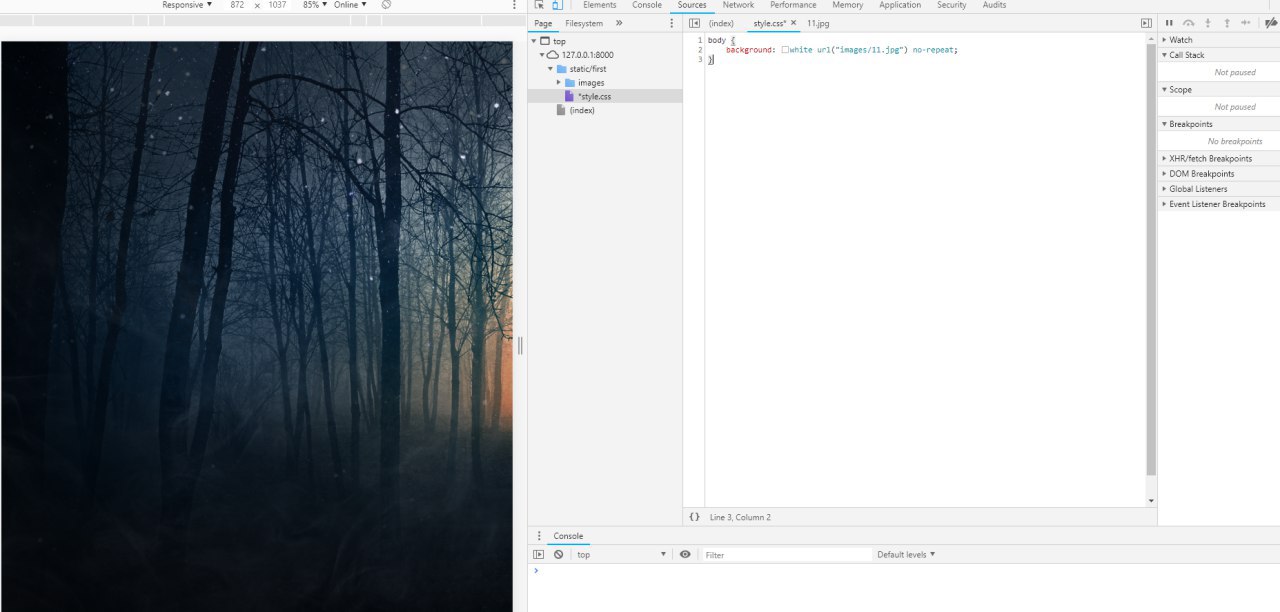The height and width of the screenshot is (612, 1280).
Task: Open the Security tab
Action: coord(951,5)
